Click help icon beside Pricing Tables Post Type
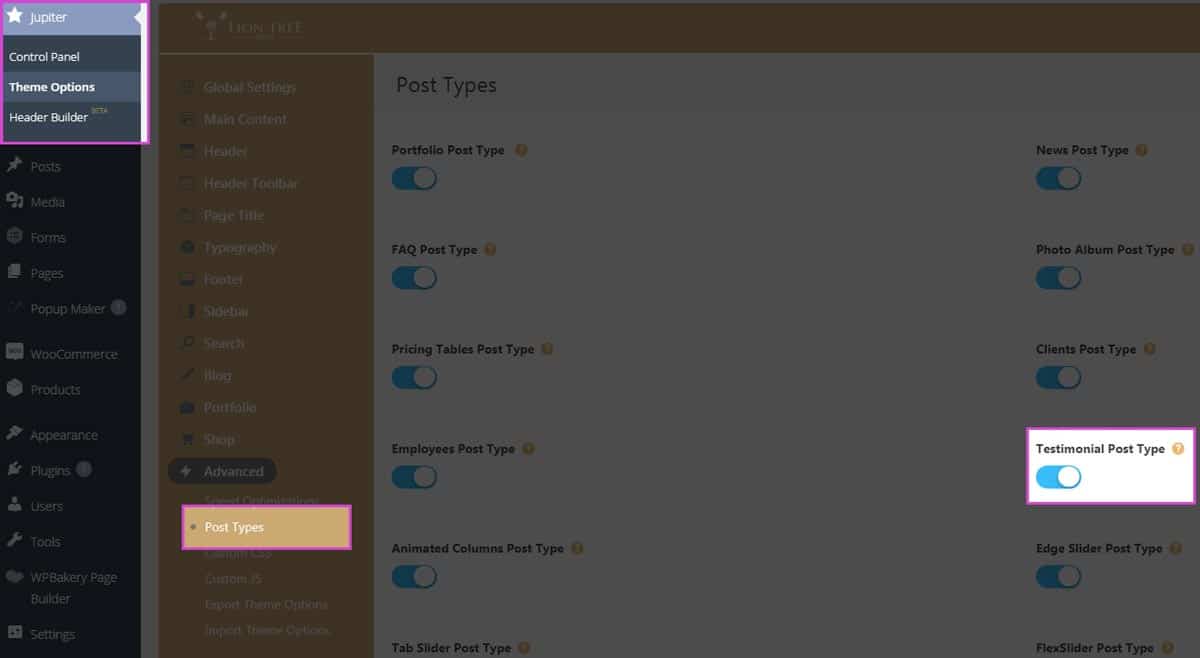Viewport: 1200px width, 658px height. (x=547, y=349)
